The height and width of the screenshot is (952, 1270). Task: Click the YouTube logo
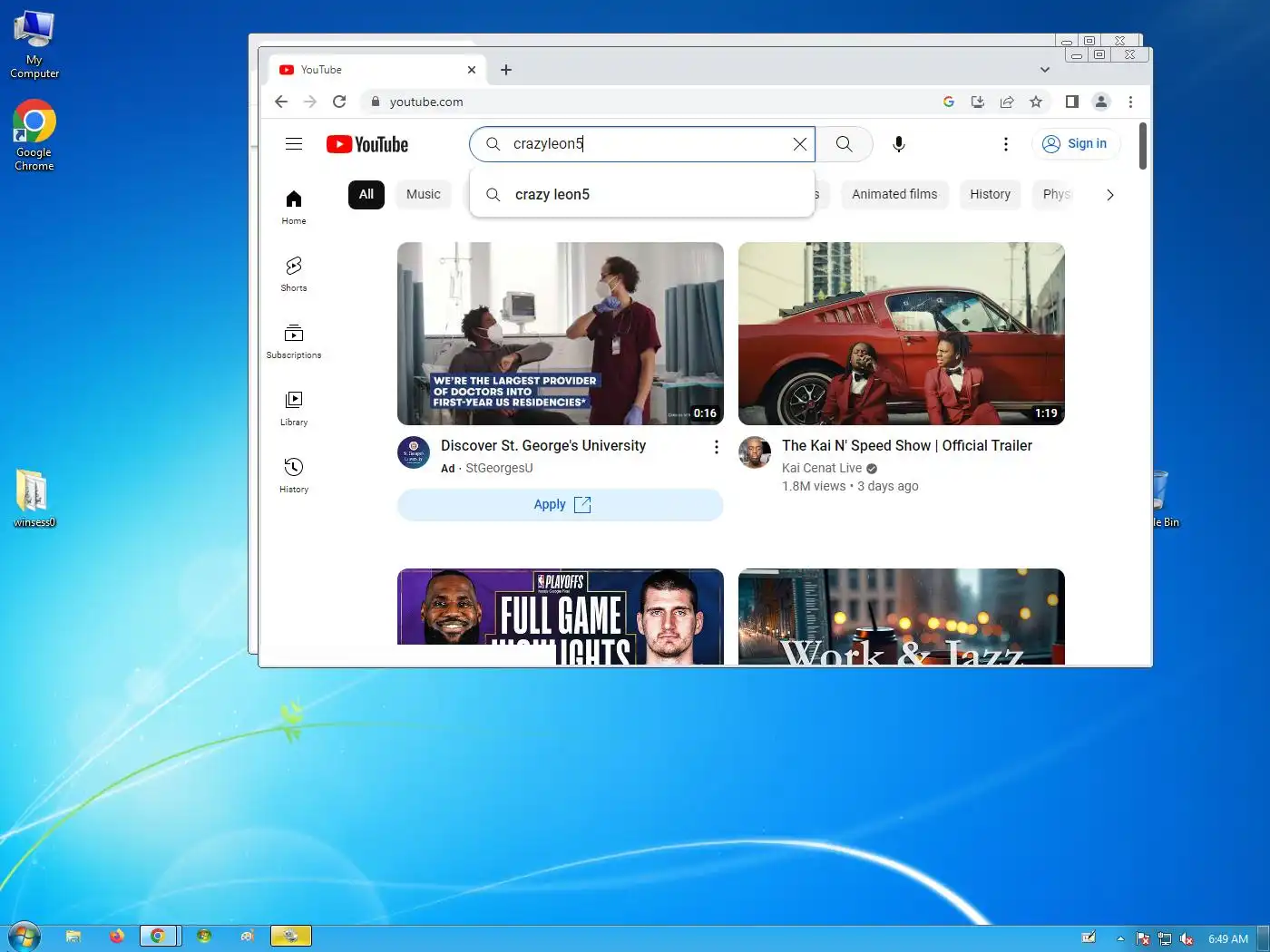(x=367, y=144)
